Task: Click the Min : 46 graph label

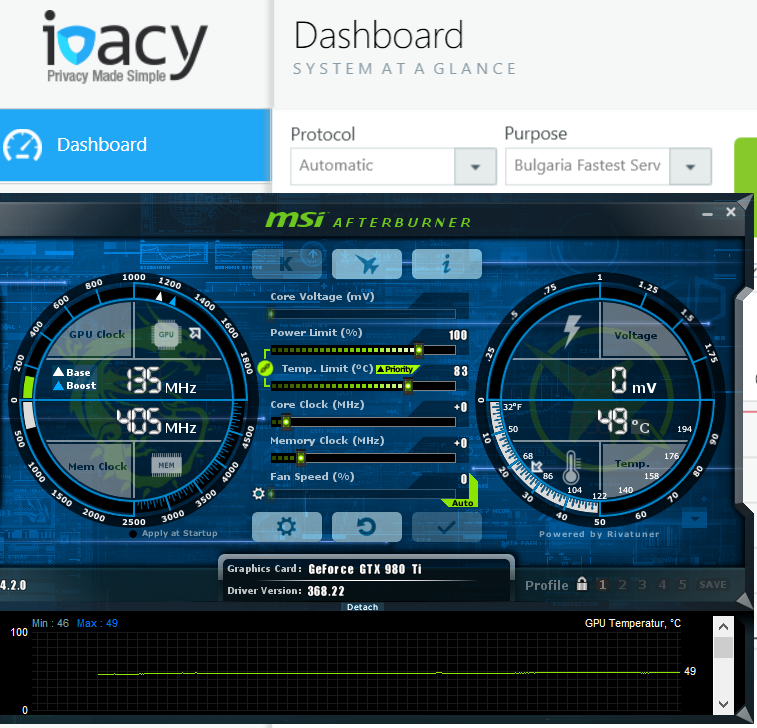Action: 50,623
